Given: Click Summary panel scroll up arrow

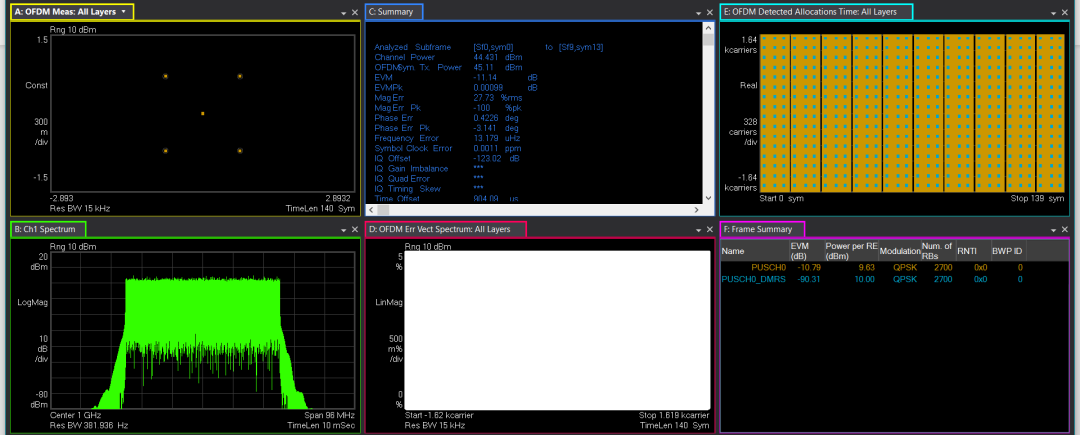Looking at the screenshot, I should (709, 27).
